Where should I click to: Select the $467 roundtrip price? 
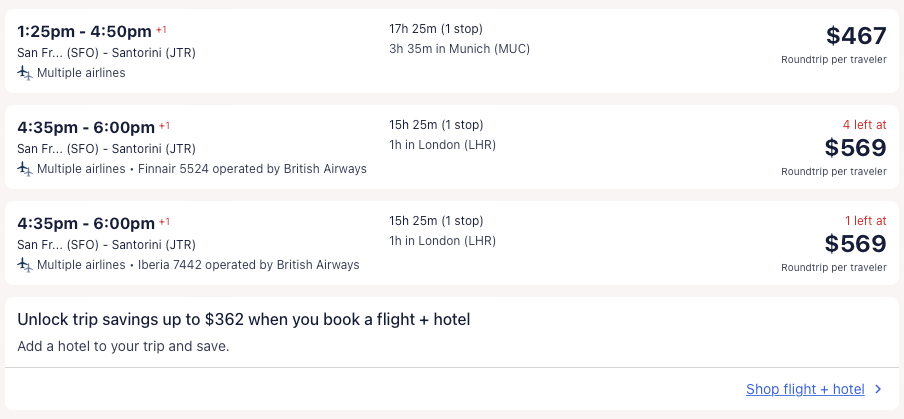click(856, 36)
